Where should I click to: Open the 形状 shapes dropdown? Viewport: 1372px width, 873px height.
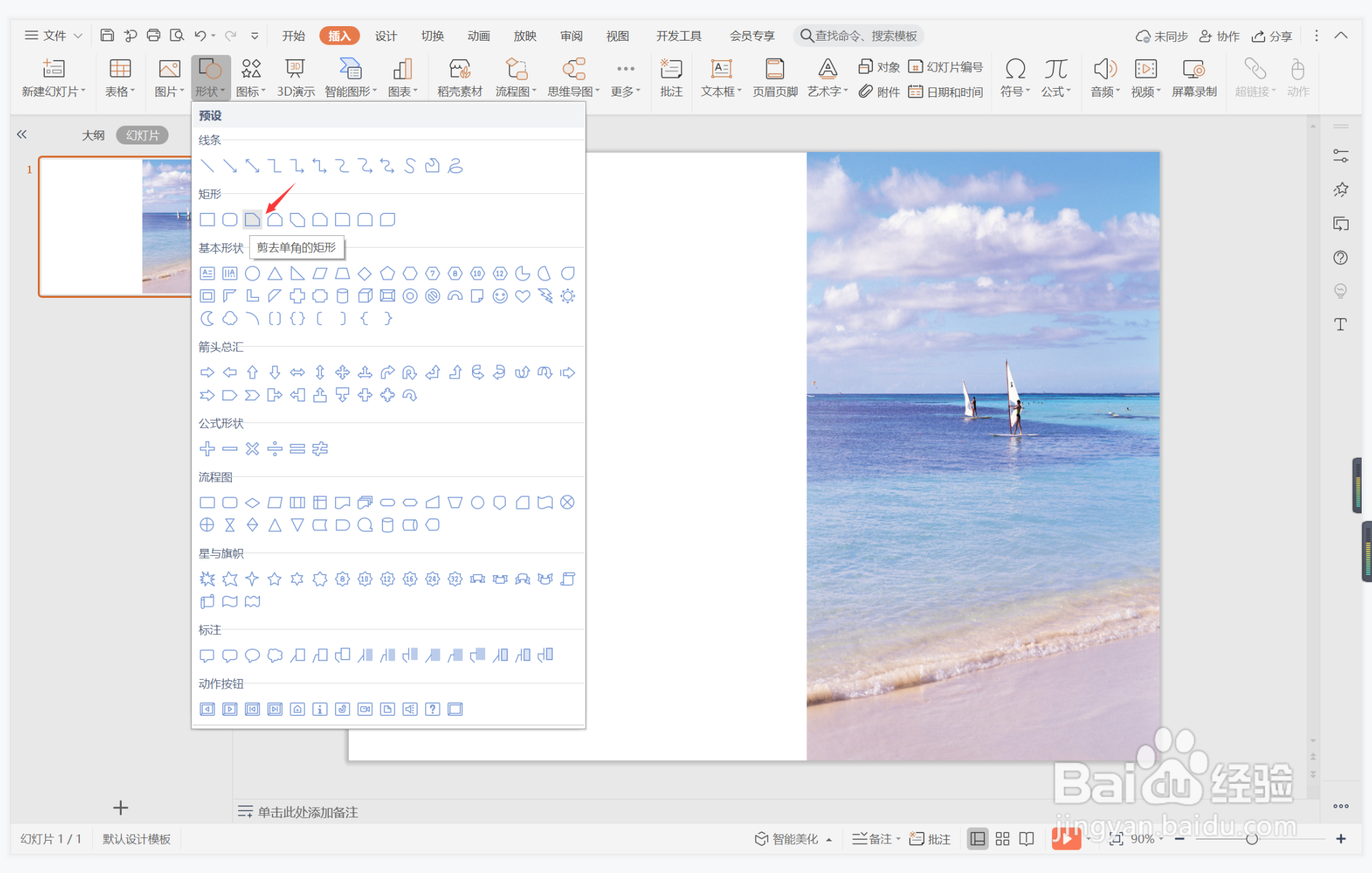point(211,78)
